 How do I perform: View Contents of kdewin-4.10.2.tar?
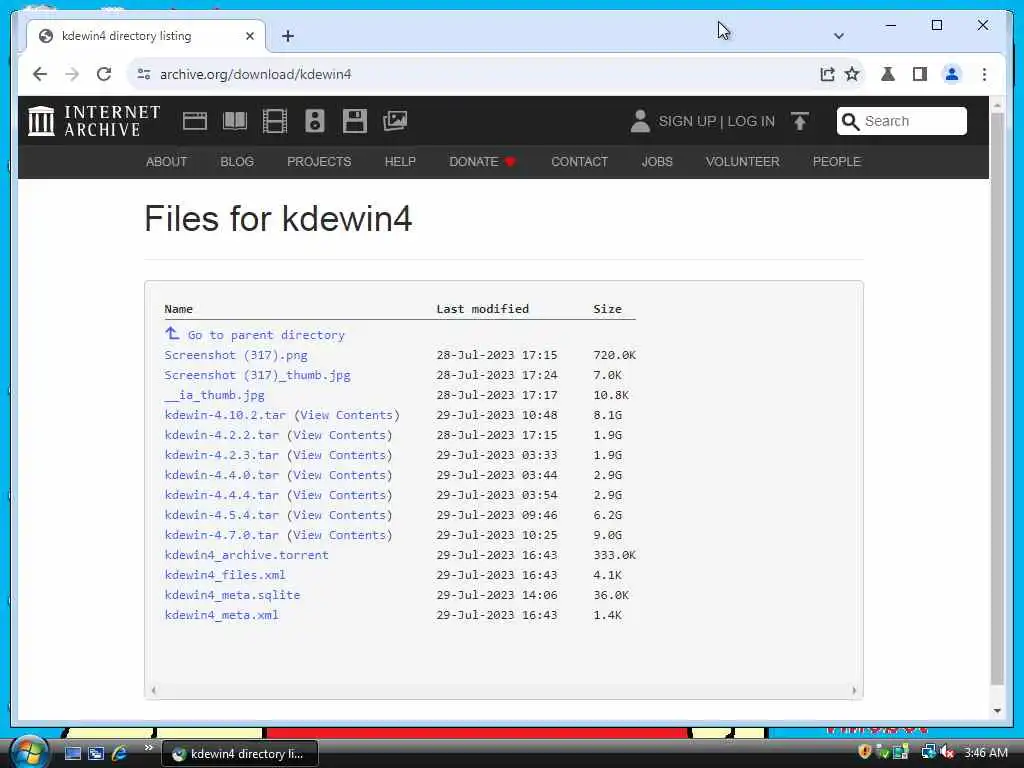(347, 415)
